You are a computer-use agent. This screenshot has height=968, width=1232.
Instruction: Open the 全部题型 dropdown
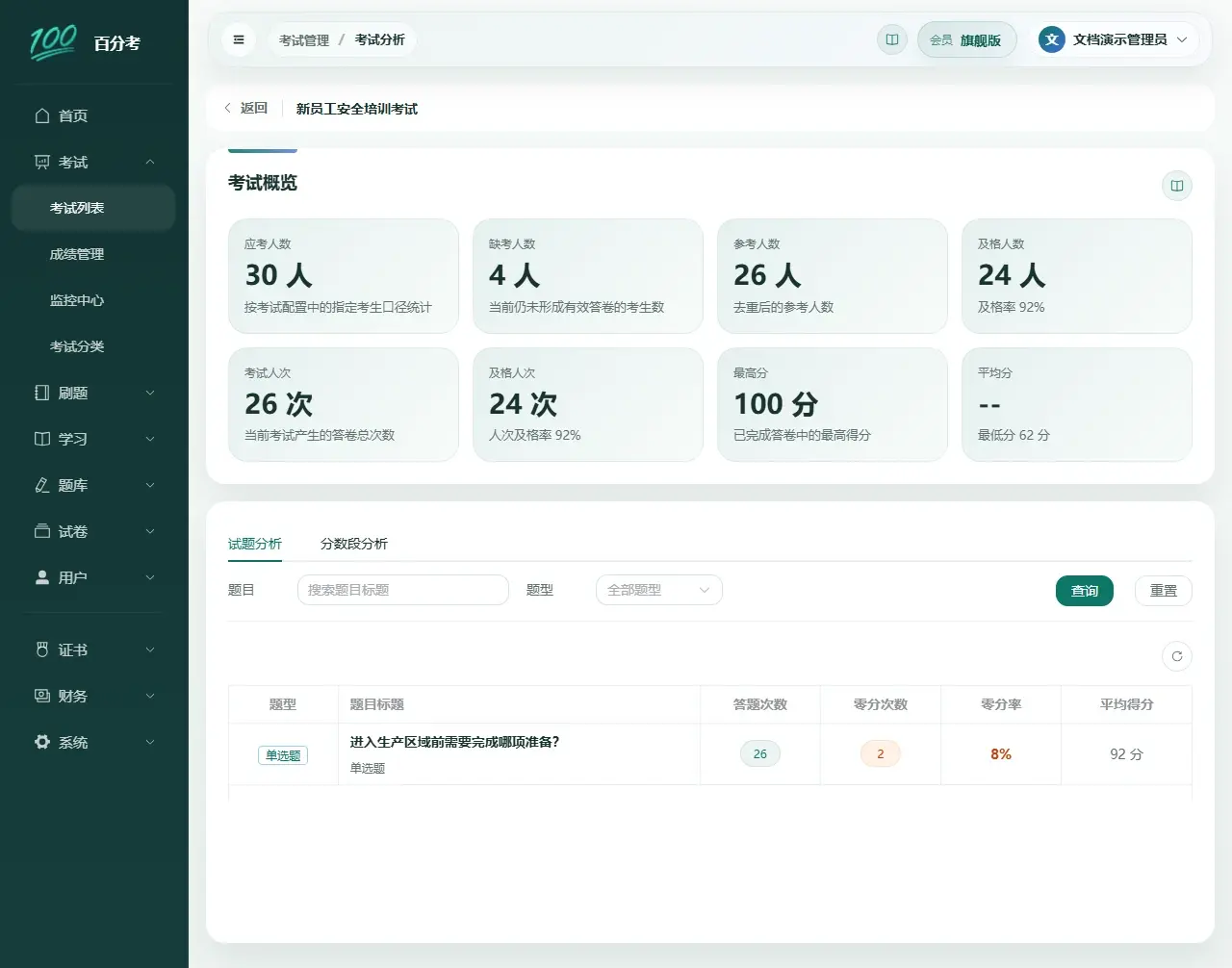tap(659, 590)
